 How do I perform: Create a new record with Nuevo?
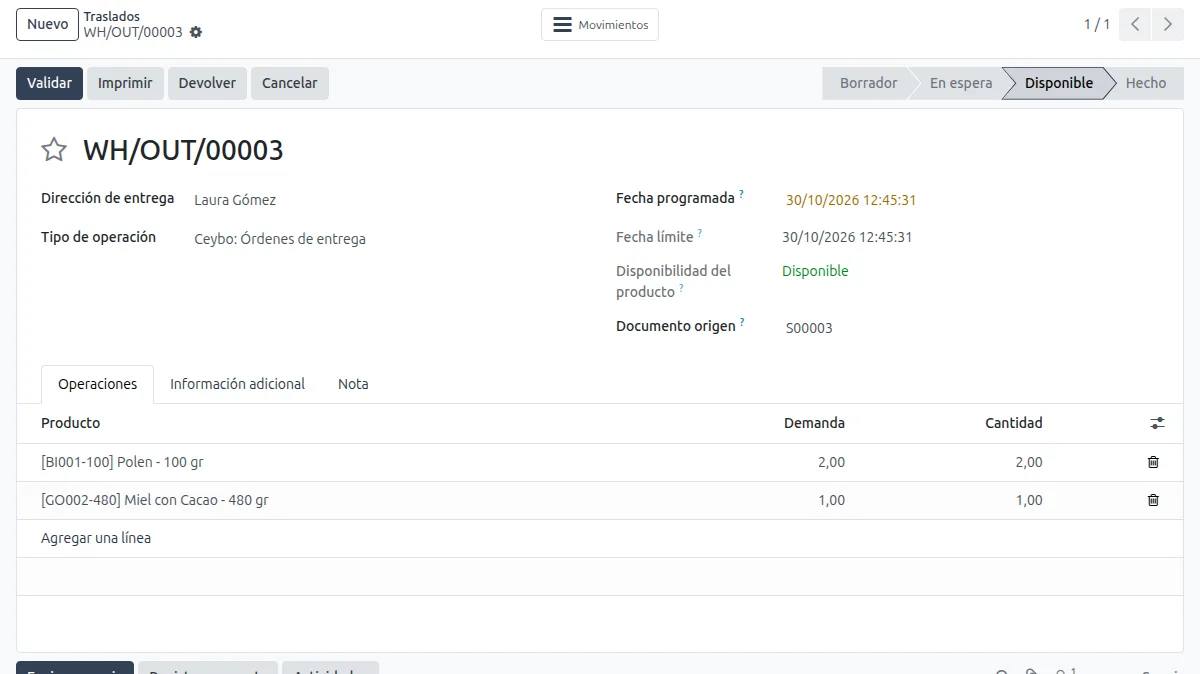pyautogui.click(x=48, y=25)
